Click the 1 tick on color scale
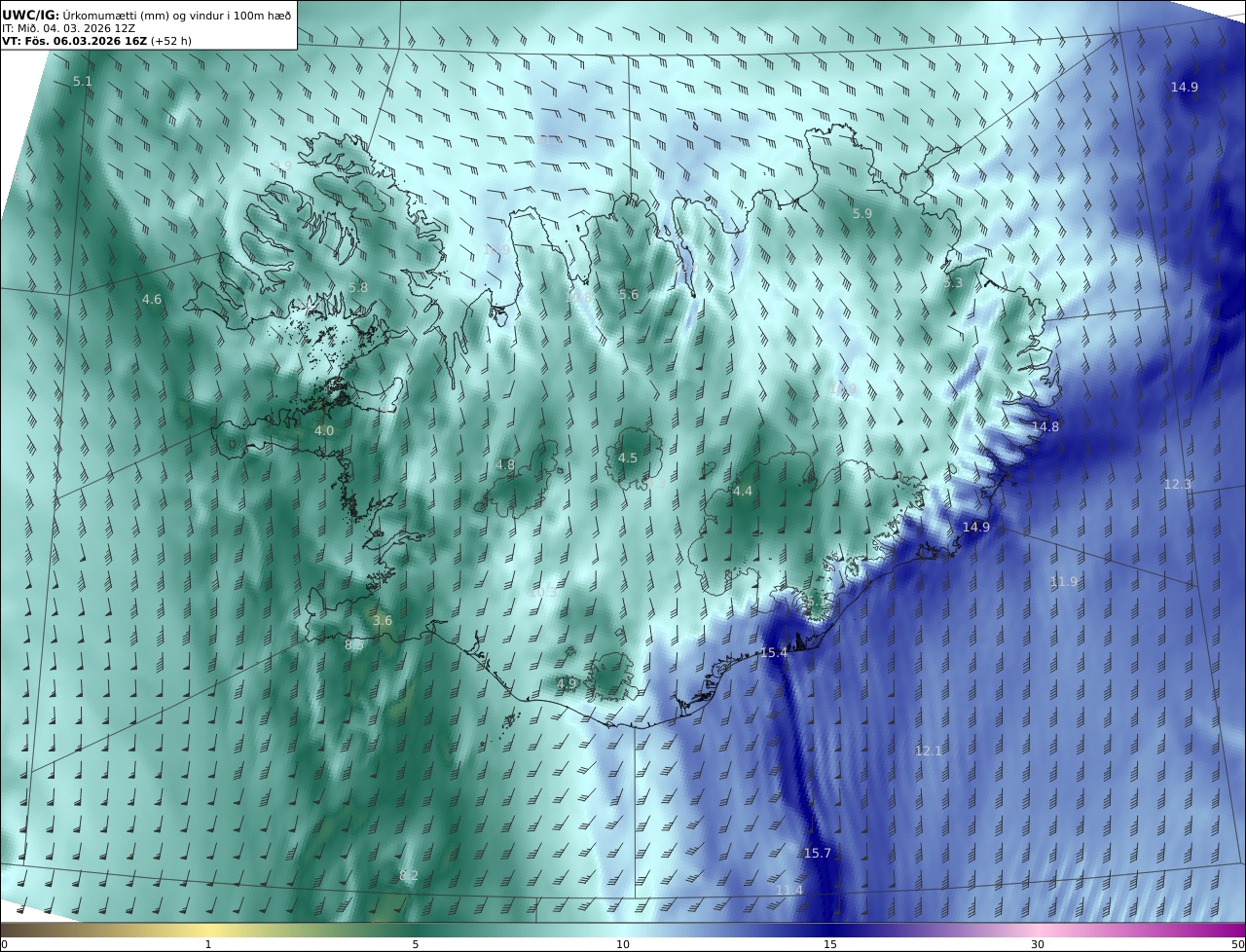Screen dimensions: 1246x952 coord(208,944)
